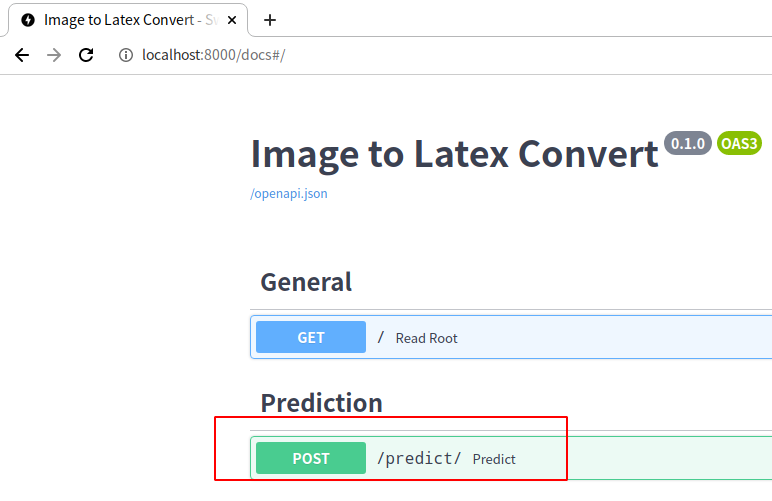Collapse the Prediction section heading
Image resolution: width=772 pixels, height=501 pixels.
point(322,403)
